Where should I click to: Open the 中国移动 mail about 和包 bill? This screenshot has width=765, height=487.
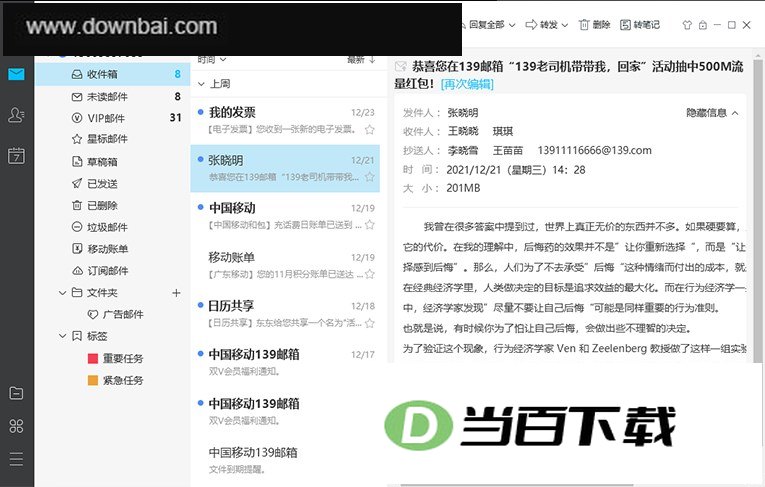tap(285, 216)
